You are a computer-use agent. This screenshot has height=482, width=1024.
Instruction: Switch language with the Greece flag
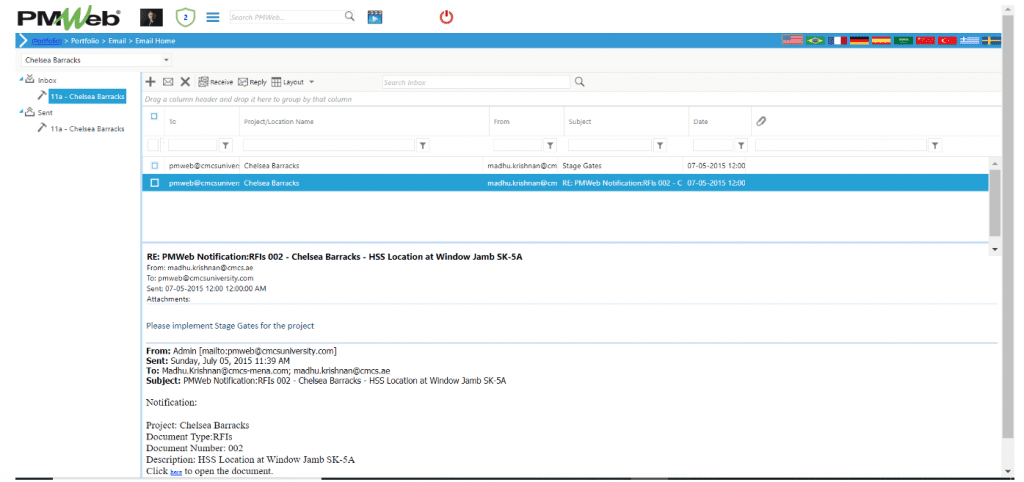969,40
